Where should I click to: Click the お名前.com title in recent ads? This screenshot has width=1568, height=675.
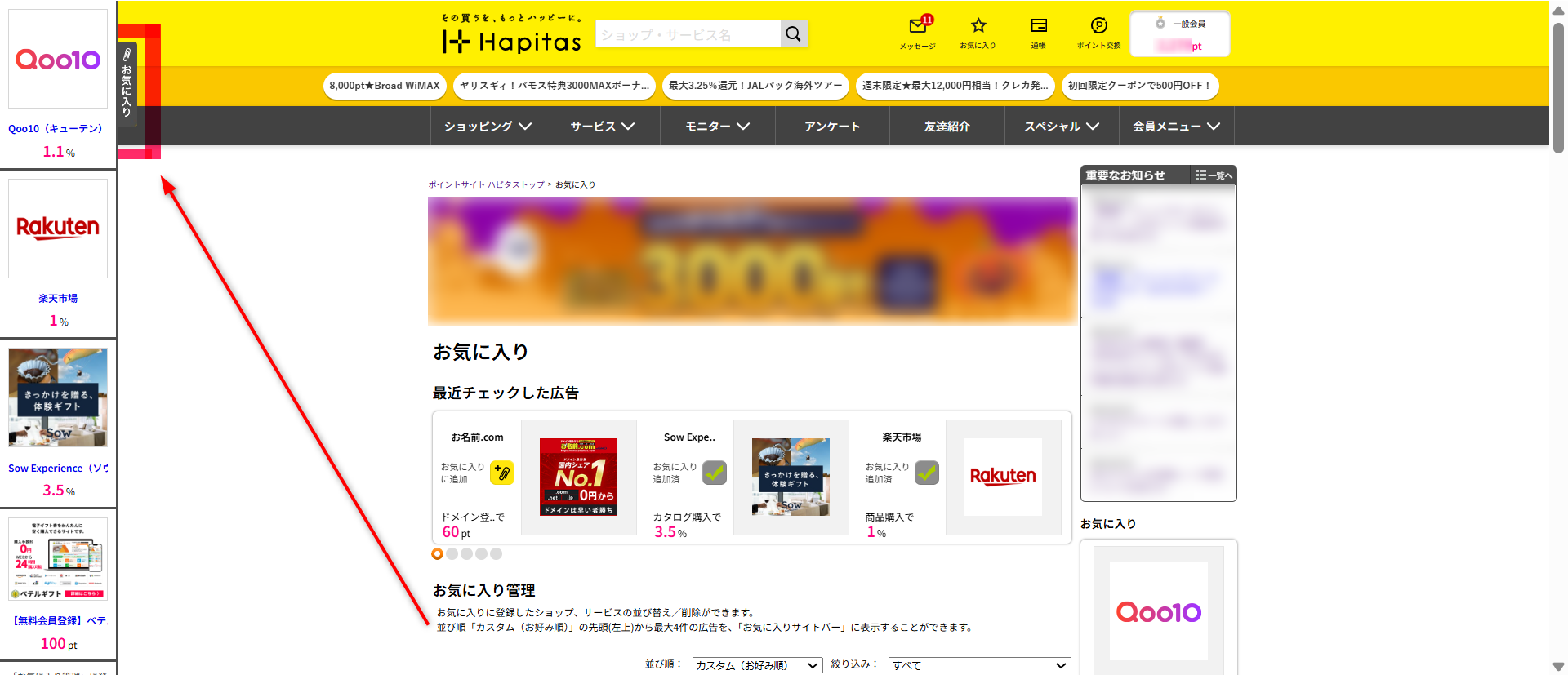point(478,437)
